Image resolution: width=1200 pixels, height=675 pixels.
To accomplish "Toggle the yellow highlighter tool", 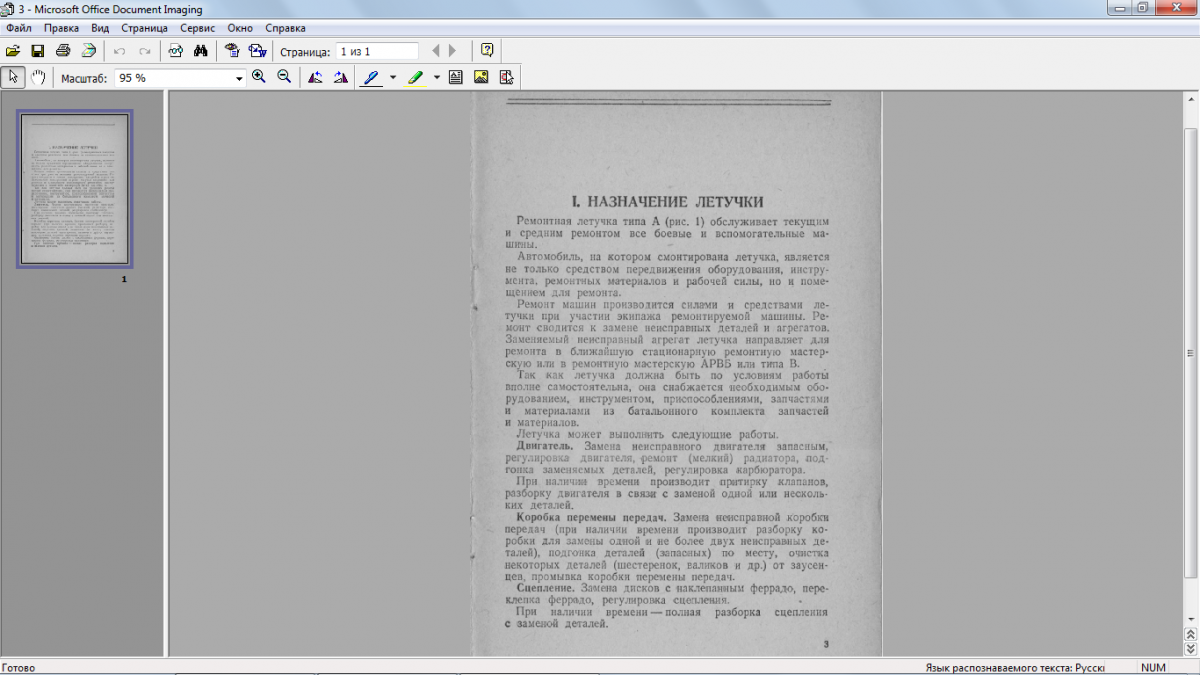I will [415, 77].
